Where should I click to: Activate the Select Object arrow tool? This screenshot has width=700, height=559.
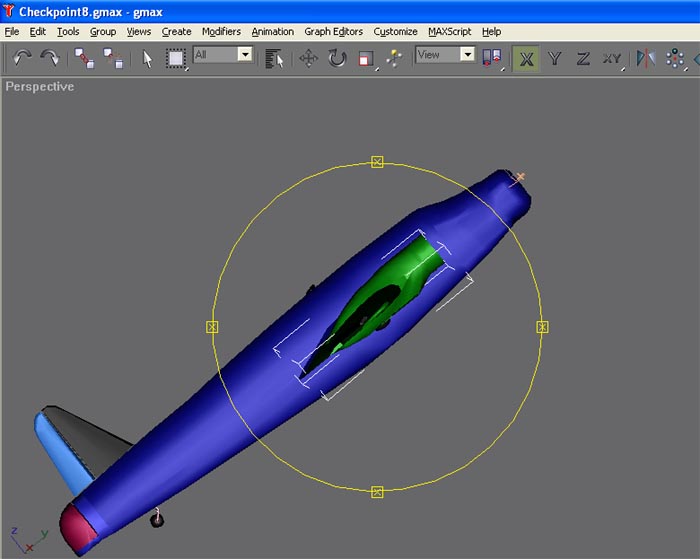tap(147, 58)
